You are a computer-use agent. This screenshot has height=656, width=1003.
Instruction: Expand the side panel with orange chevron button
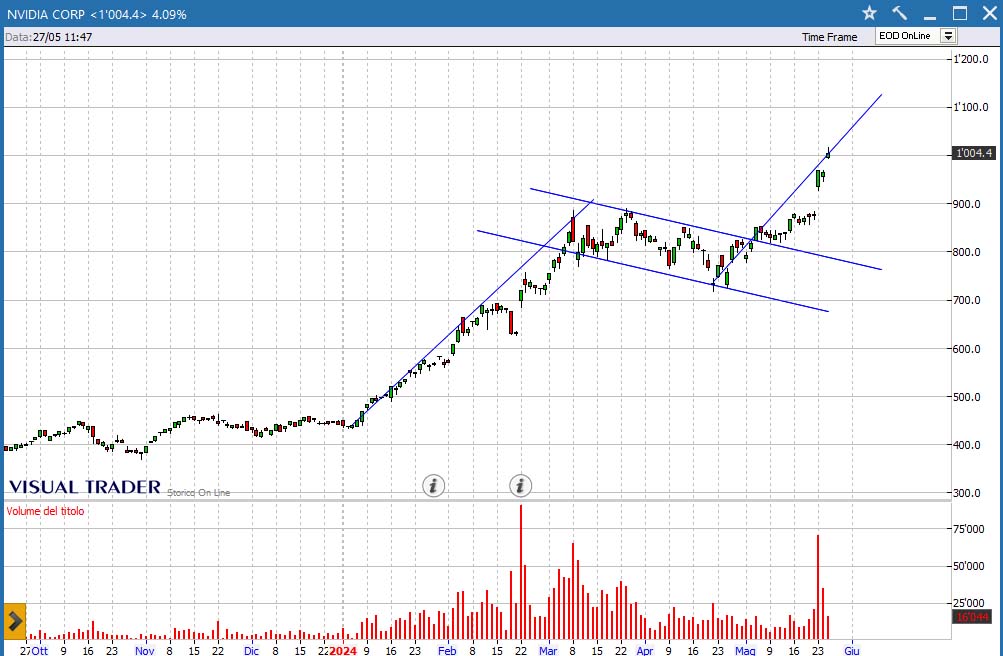click(14, 620)
